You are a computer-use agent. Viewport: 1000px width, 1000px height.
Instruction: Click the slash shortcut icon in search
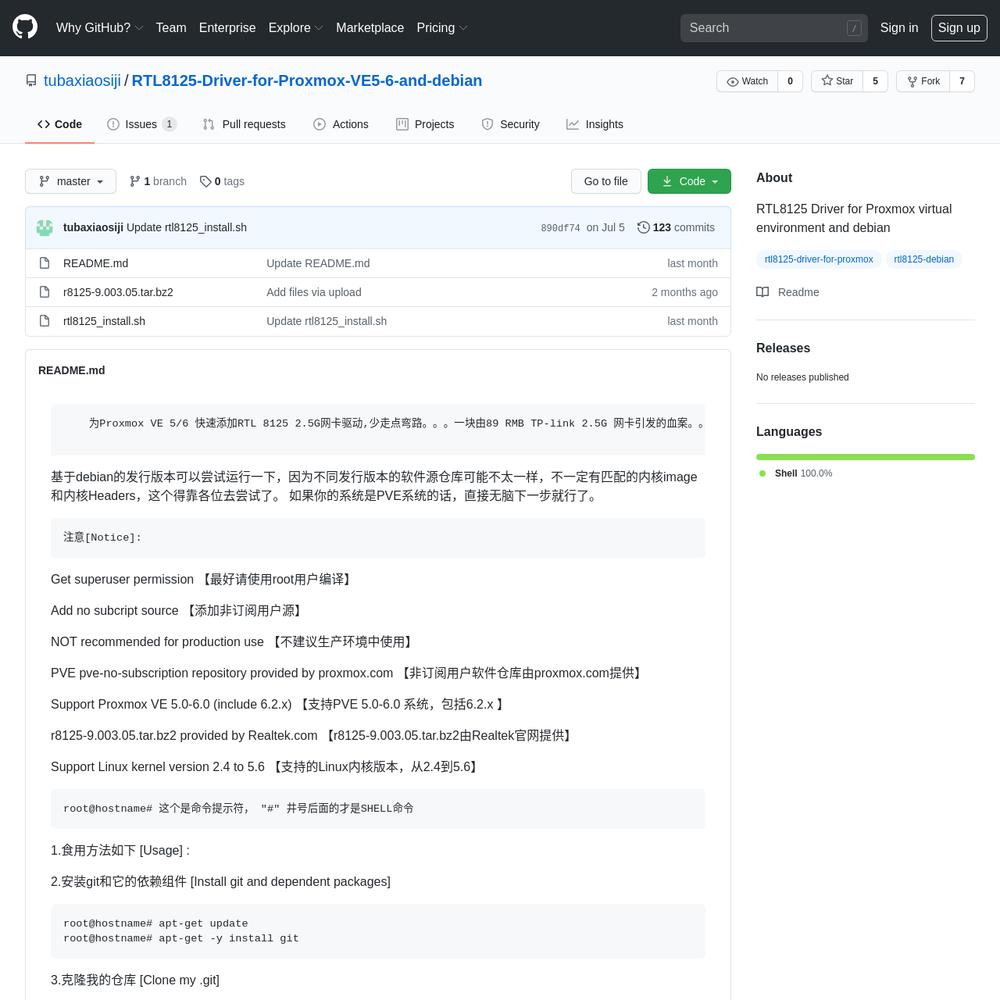(x=854, y=28)
